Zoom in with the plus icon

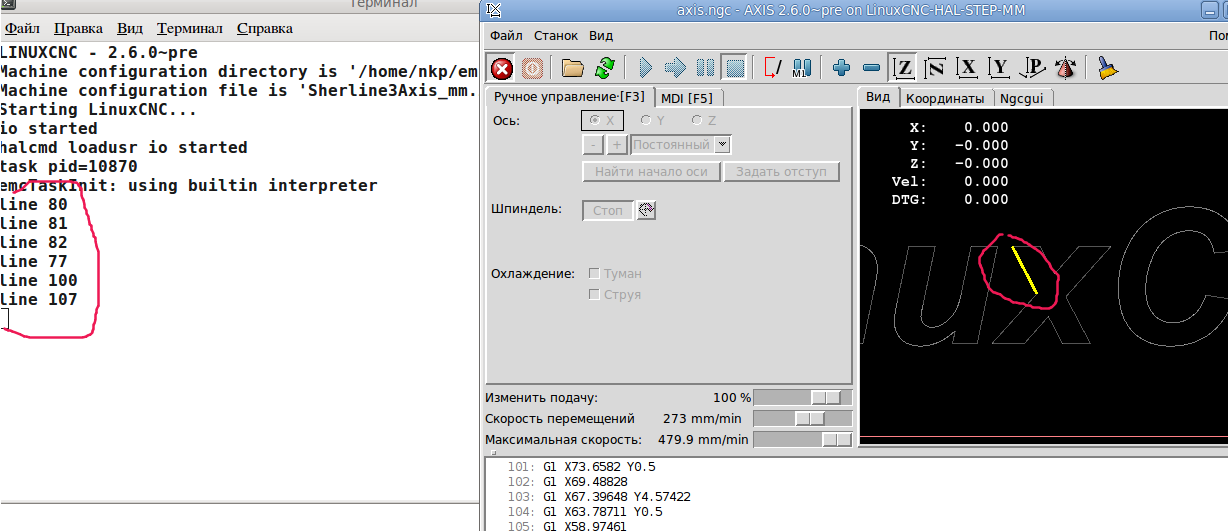point(841,68)
